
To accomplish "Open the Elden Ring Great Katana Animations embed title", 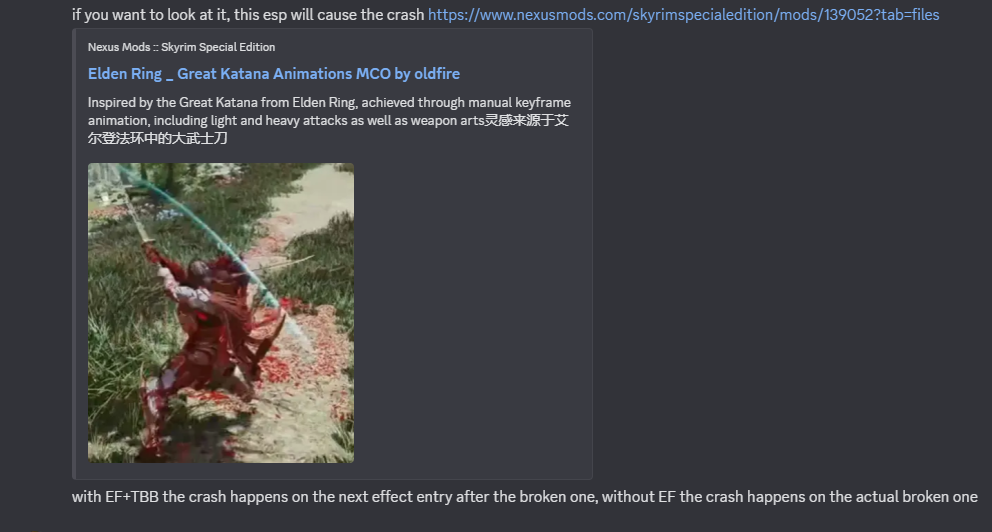I will click(x=274, y=74).
